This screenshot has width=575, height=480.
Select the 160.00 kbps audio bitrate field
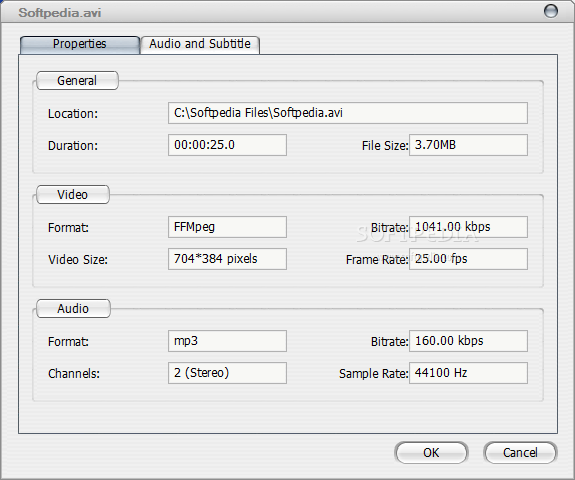[x=468, y=341]
